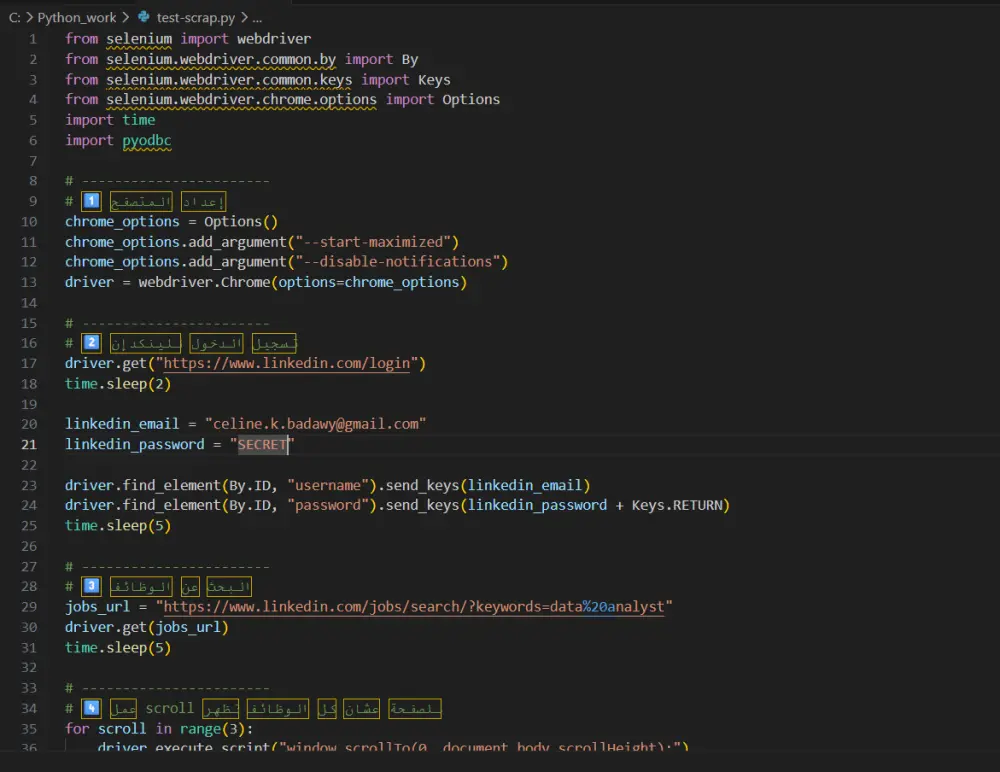Click the '--disable-notifications' argument string
1000x772 pixels.
click(x=398, y=262)
